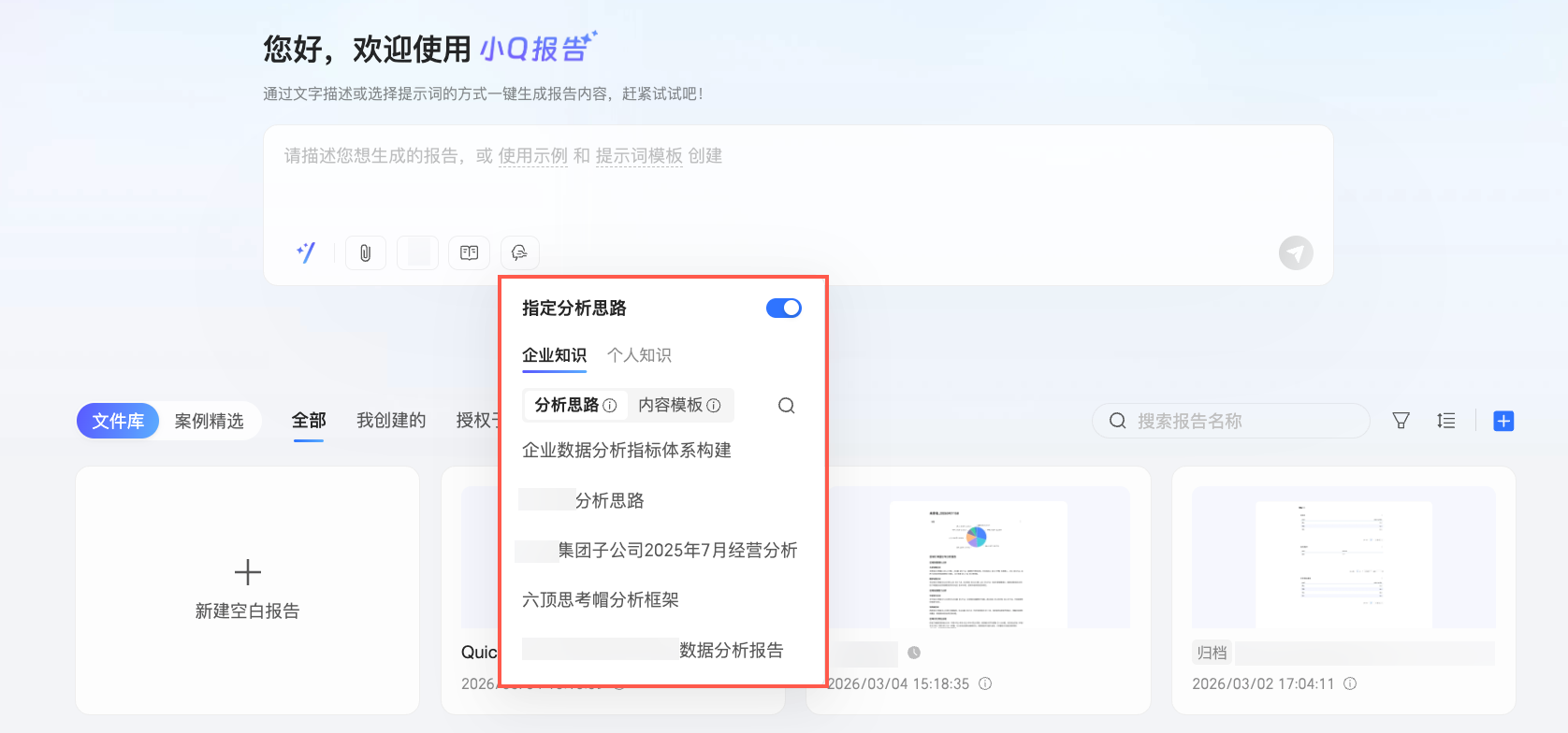Screen dimensions: 1568x733
Task: Choose 六顶思考帽分析框架
Action: pos(601,600)
